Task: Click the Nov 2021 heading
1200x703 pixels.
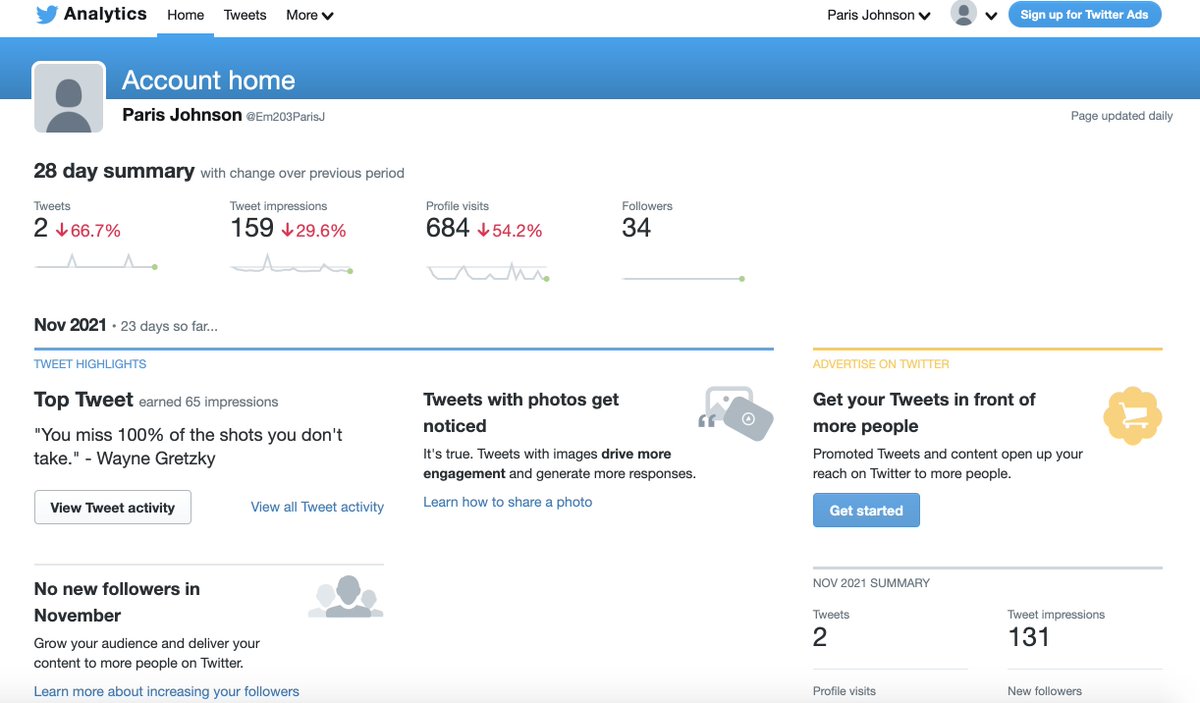Action: pos(70,325)
